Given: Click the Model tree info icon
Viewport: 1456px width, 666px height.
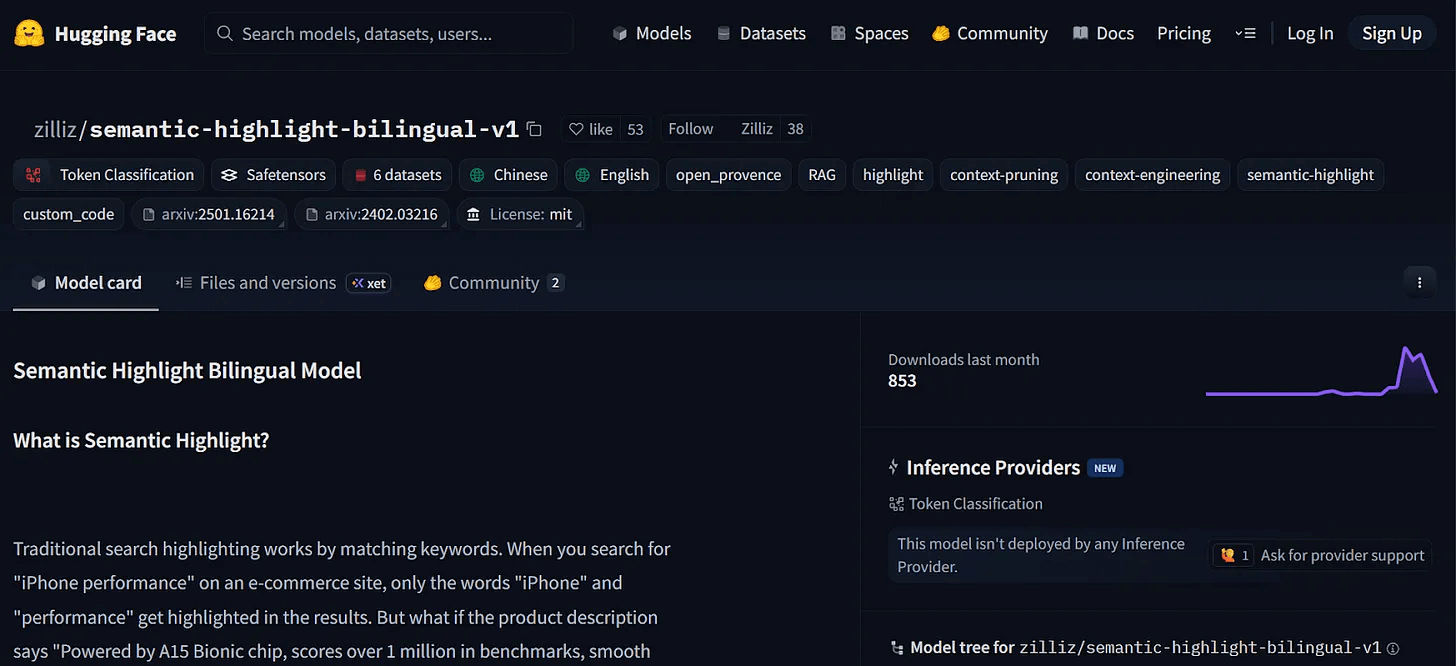Looking at the screenshot, I should [x=1393, y=648].
